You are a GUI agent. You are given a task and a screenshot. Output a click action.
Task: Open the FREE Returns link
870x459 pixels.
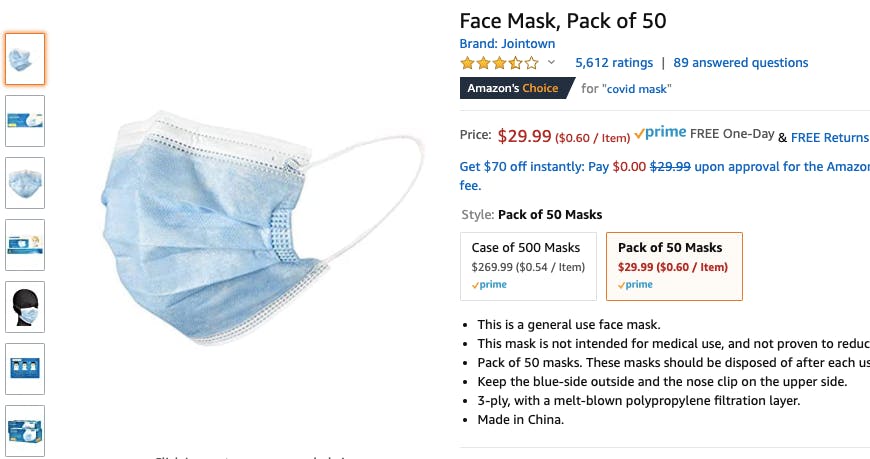(830, 138)
